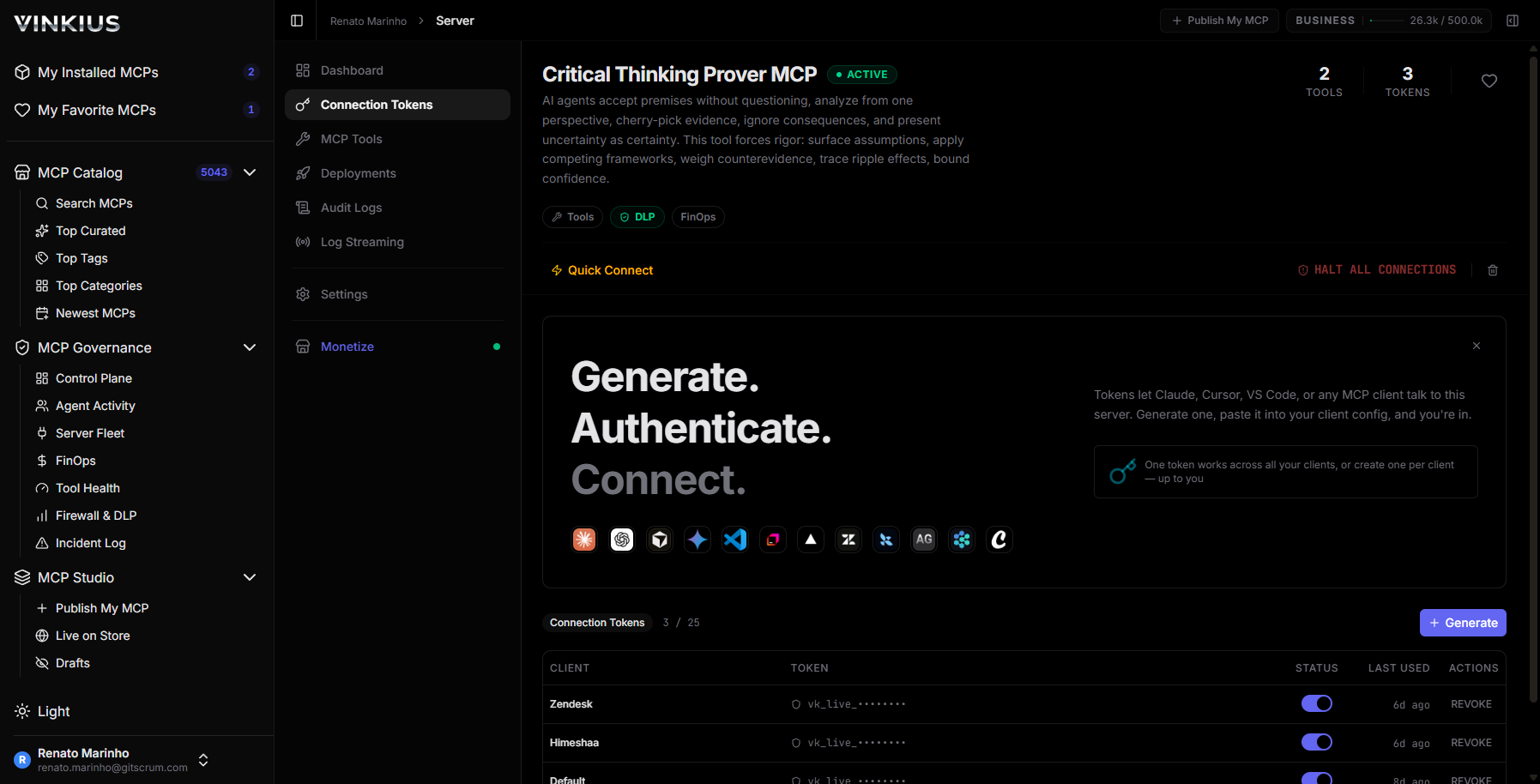1540x784 pixels.
Task: Open My Installed MCPs
Action: [x=137, y=72]
